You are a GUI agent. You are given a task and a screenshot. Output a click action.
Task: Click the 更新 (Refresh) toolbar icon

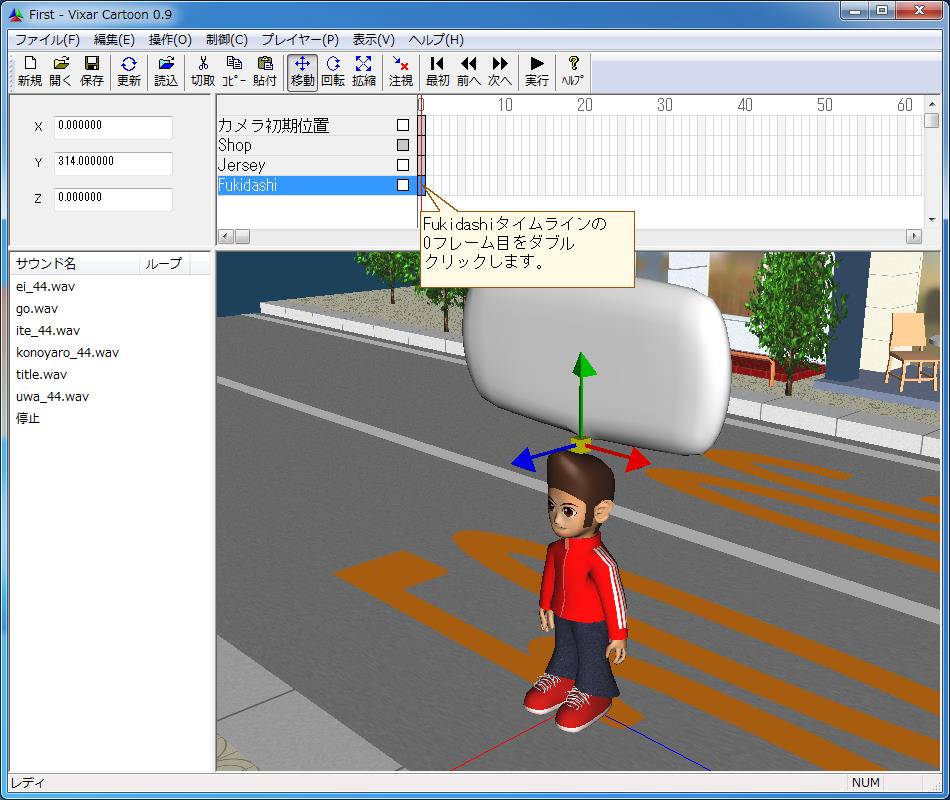tap(129, 71)
